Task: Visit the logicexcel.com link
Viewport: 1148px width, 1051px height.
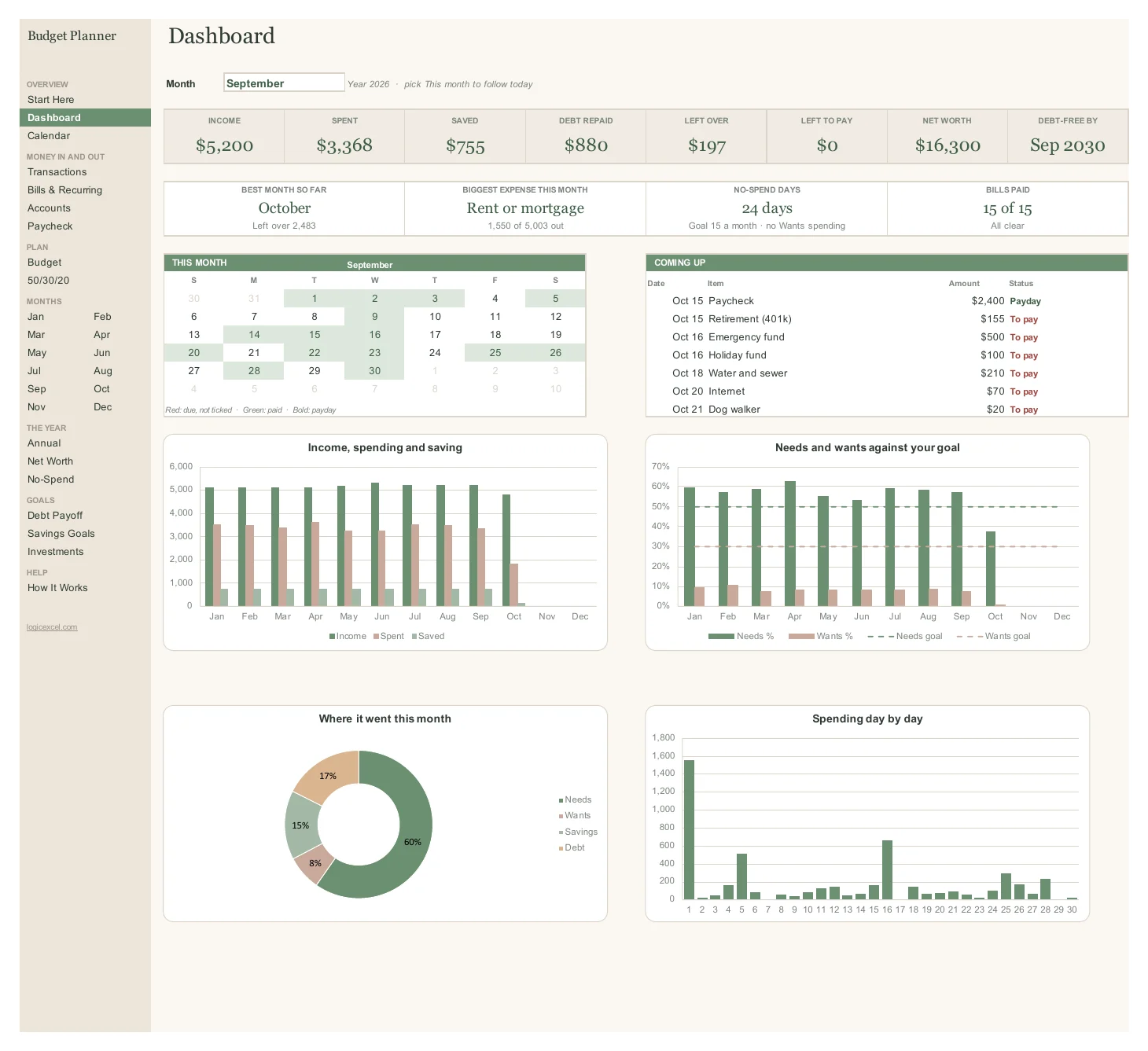Action: 52,627
